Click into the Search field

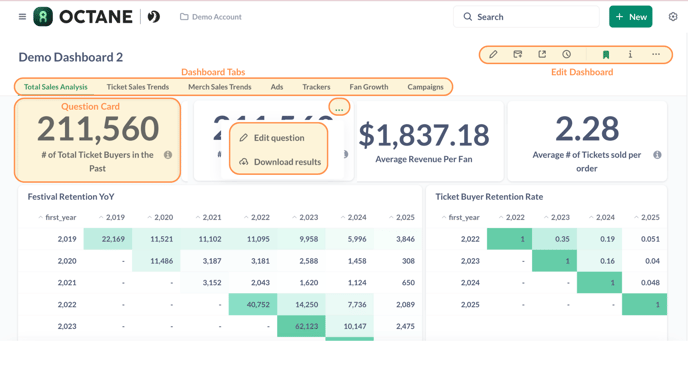click(526, 17)
